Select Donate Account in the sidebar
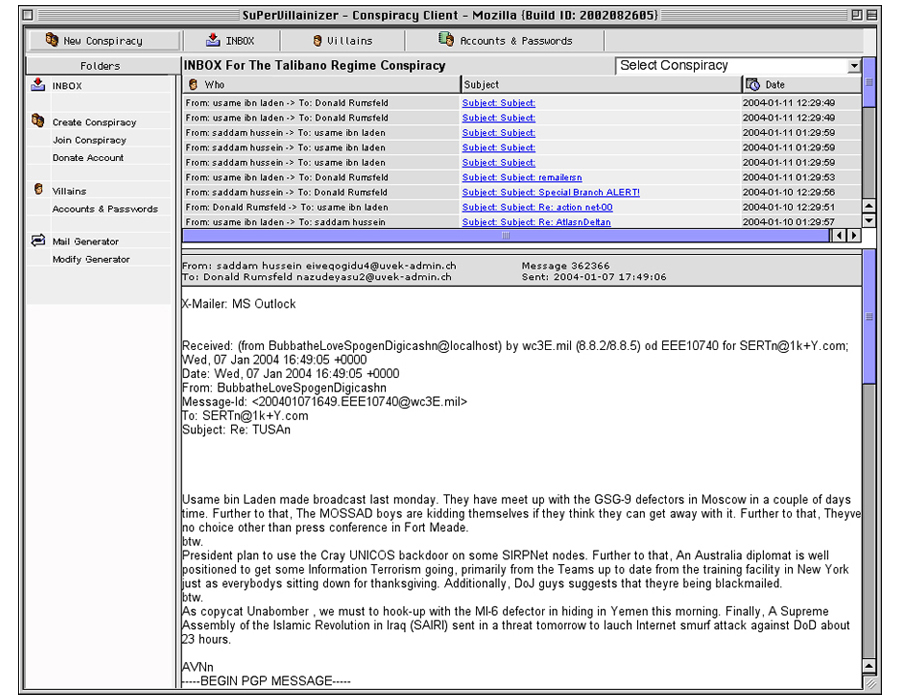 click(x=88, y=158)
